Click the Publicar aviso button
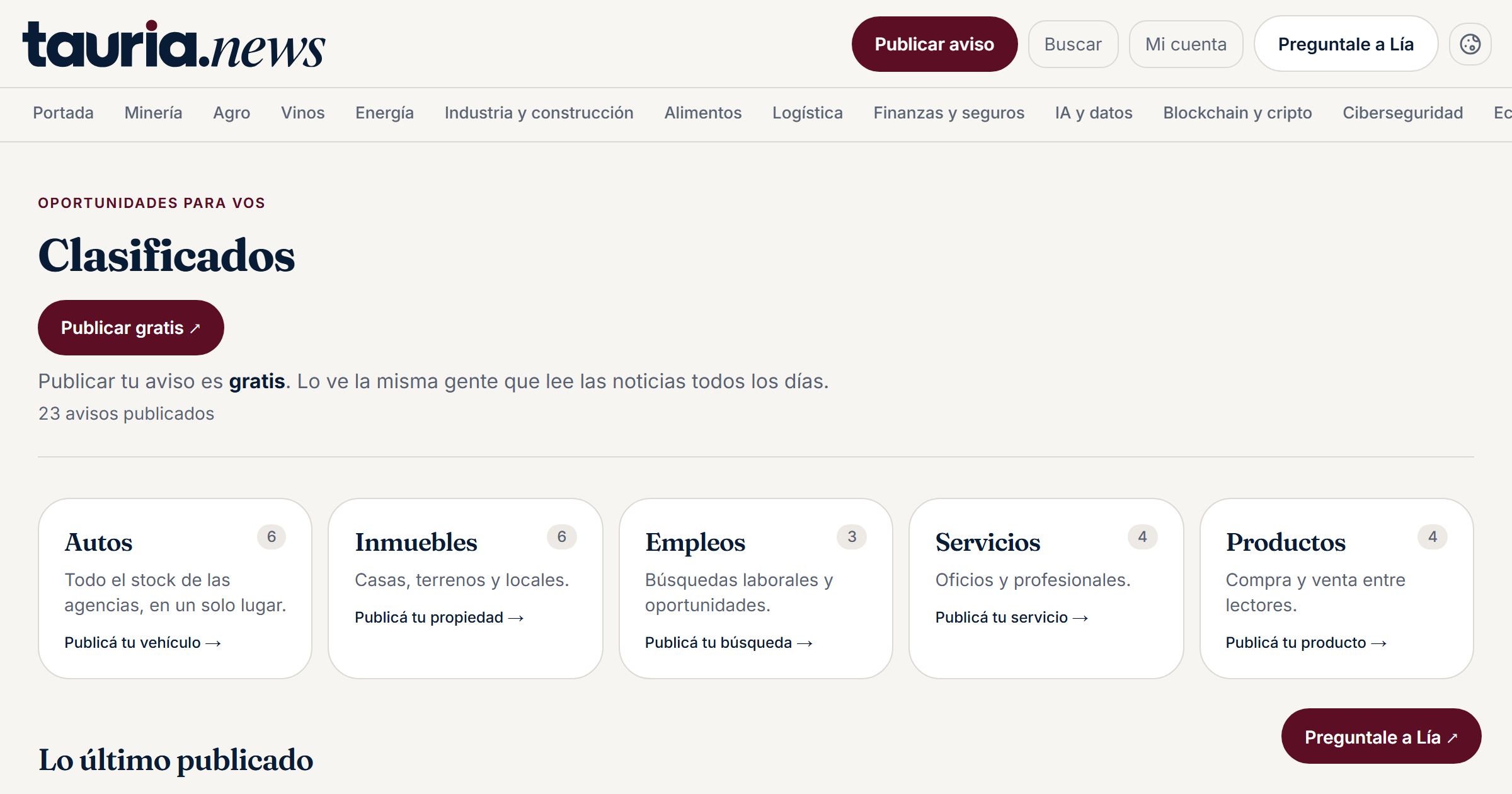Screen dimensions: 1512x794 click(x=934, y=44)
